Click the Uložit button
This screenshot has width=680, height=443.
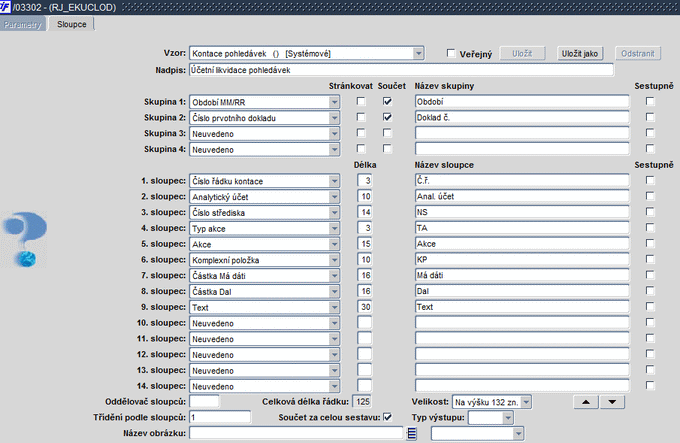point(522,53)
